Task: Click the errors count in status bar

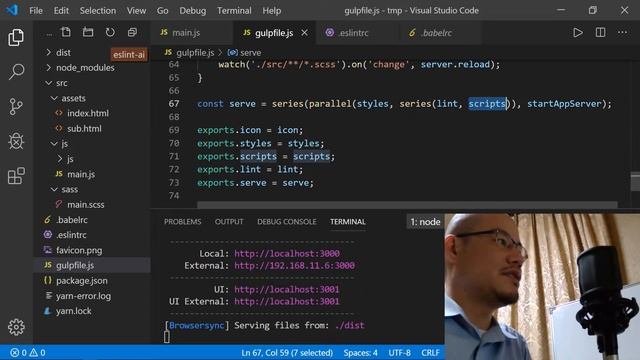Action: tap(19, 353)
